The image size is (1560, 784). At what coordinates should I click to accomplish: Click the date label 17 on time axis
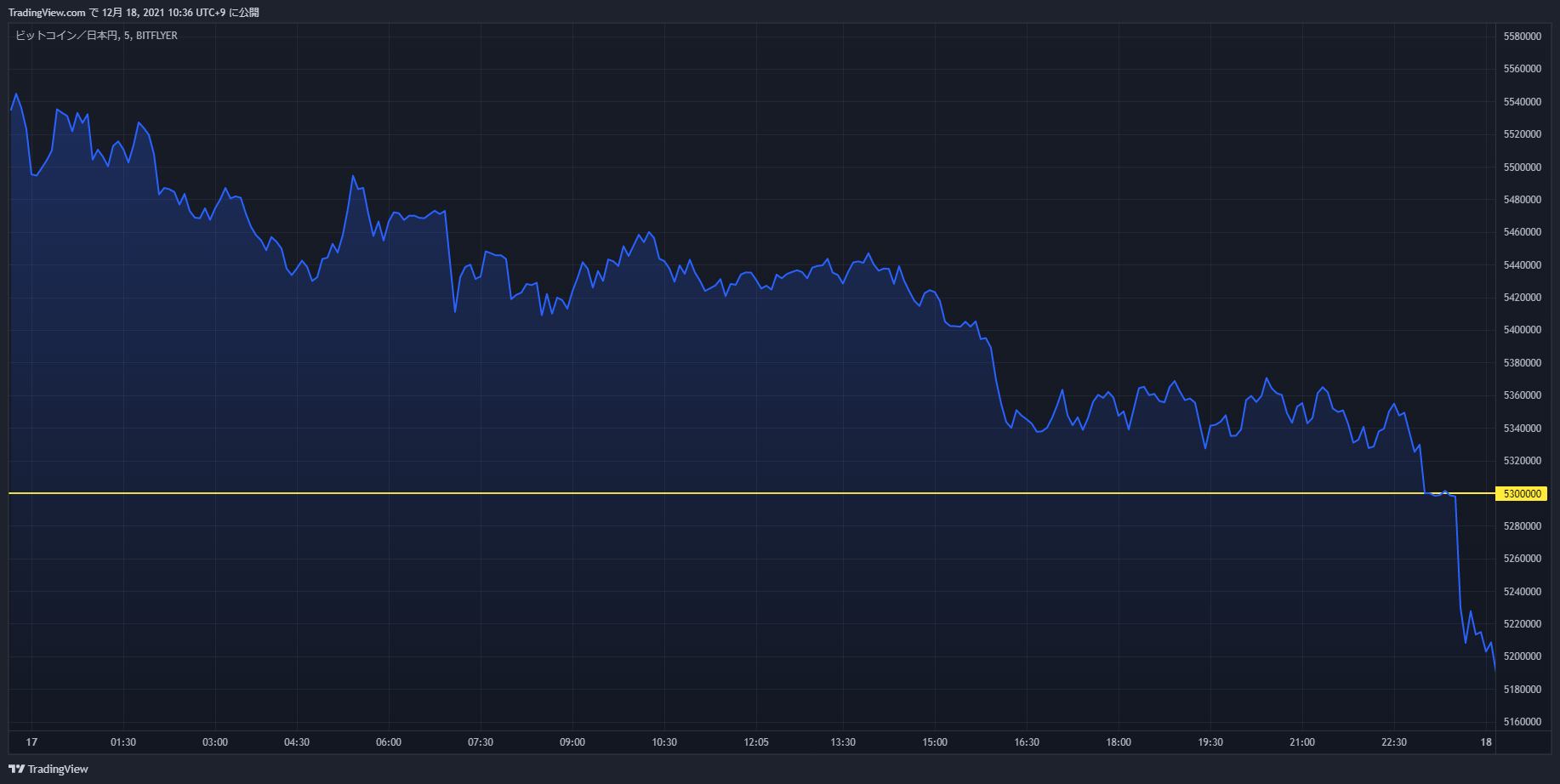[31, 742]
